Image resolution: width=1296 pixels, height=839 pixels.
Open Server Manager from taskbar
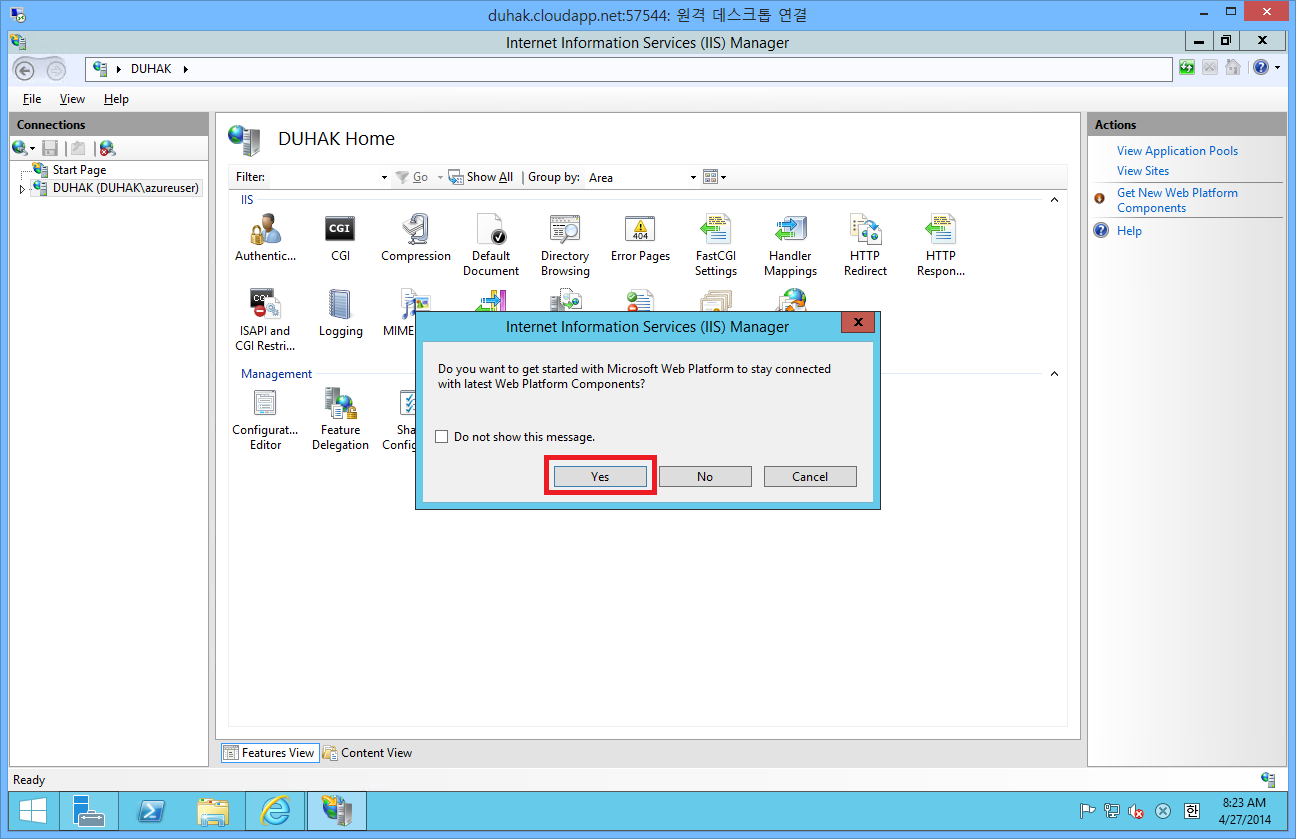[x=90, y=810]
